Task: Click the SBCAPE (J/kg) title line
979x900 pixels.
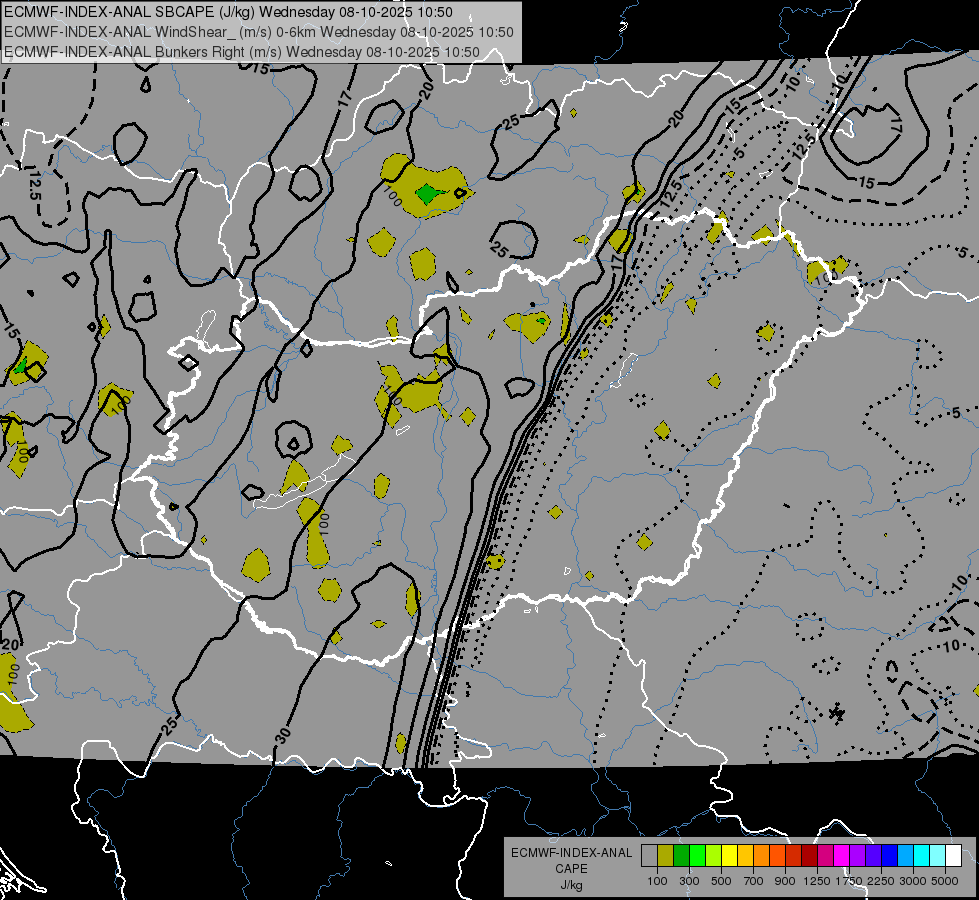Action: tap(228, 12)
